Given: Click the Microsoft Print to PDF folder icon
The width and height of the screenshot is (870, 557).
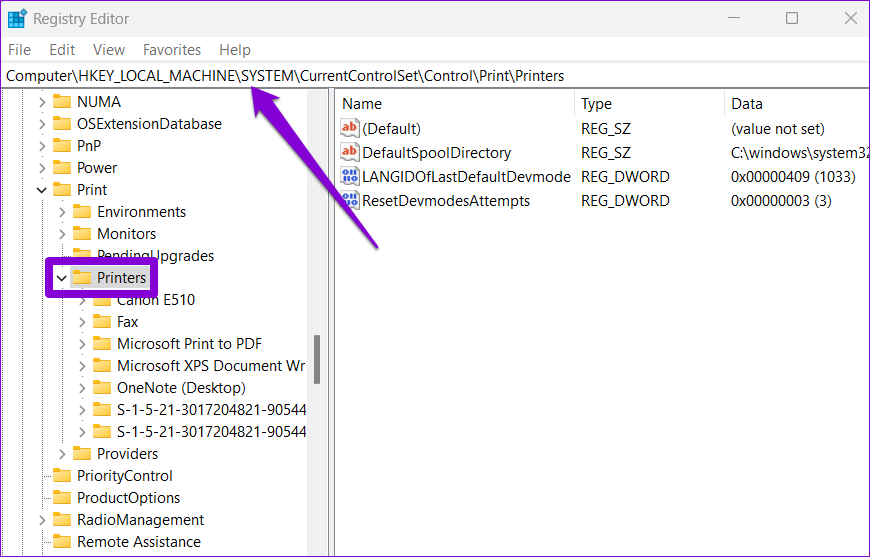Looking at the screenshot, I should tap(102, 343).
